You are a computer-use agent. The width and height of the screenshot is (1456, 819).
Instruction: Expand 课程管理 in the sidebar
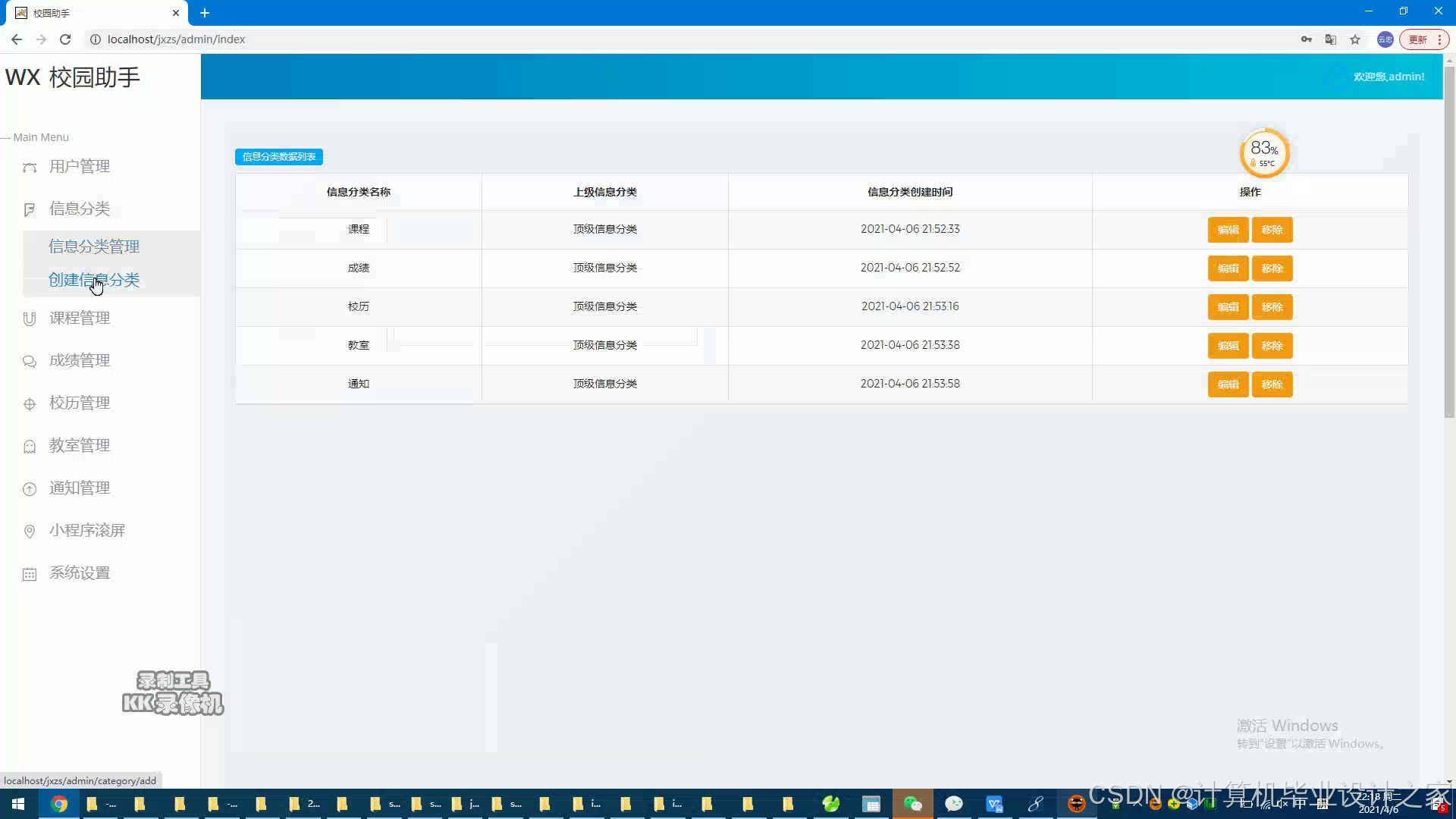[80, 318]
